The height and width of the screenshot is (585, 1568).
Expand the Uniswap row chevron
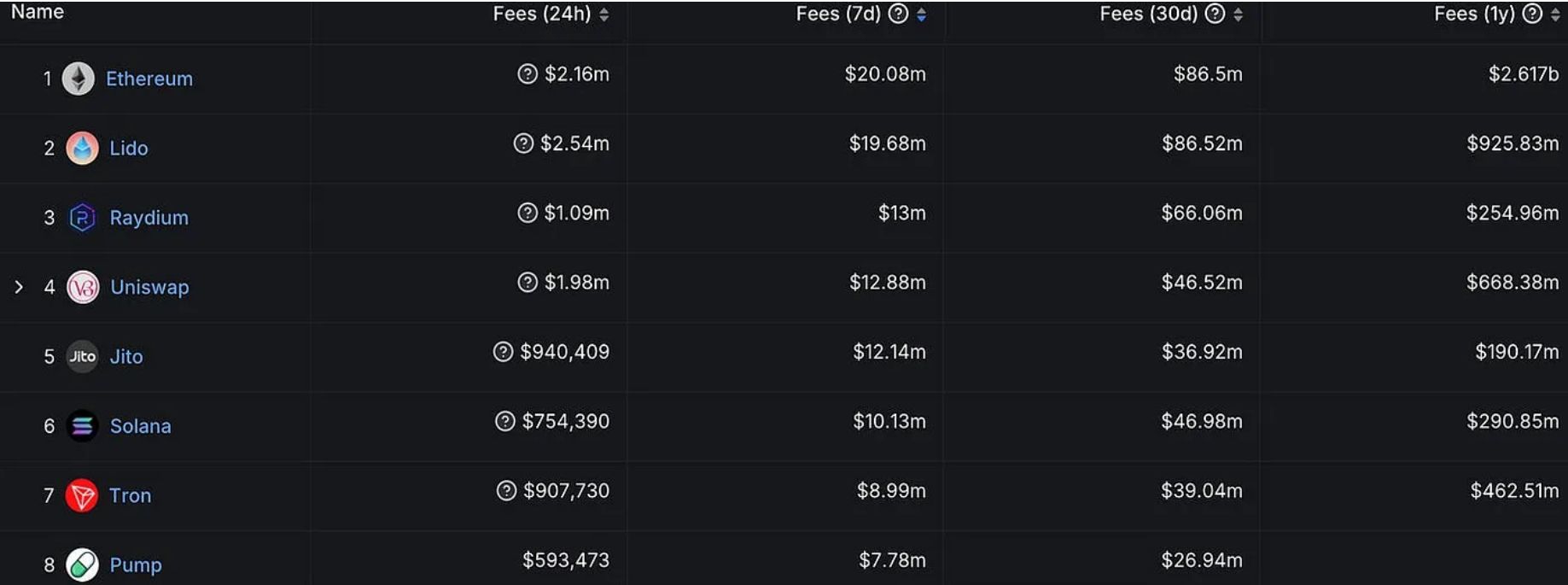pyautogui.click(x=19, y=287)
